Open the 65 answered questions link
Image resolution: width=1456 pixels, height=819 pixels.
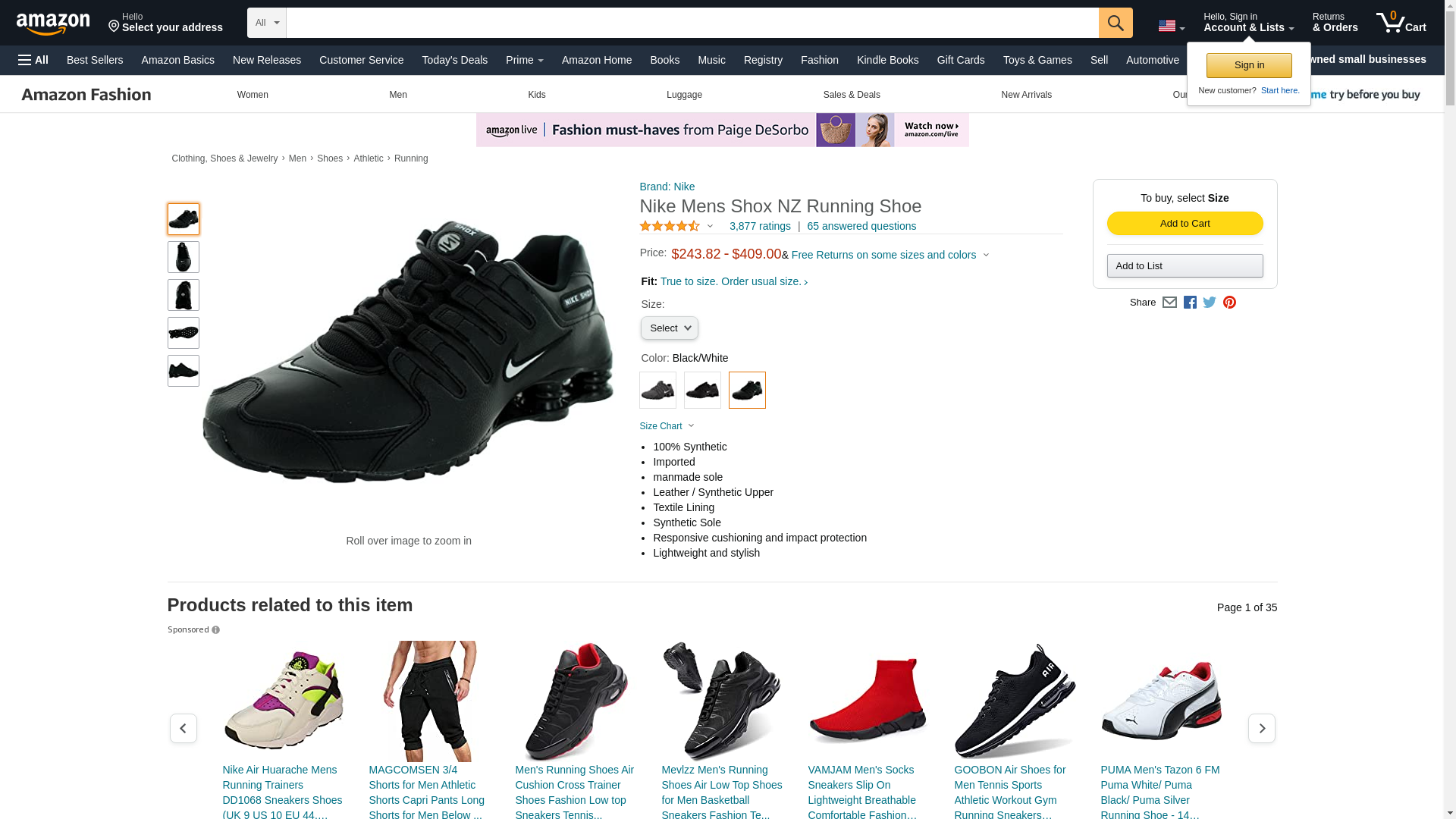(861, 226)
